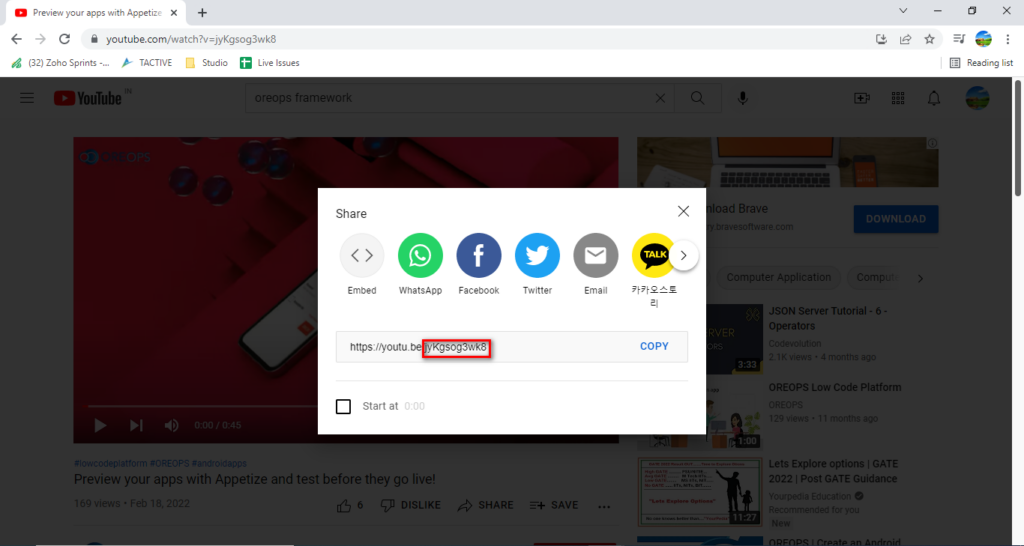Click #lowcodeplatform hashtag link

(110, 463)
